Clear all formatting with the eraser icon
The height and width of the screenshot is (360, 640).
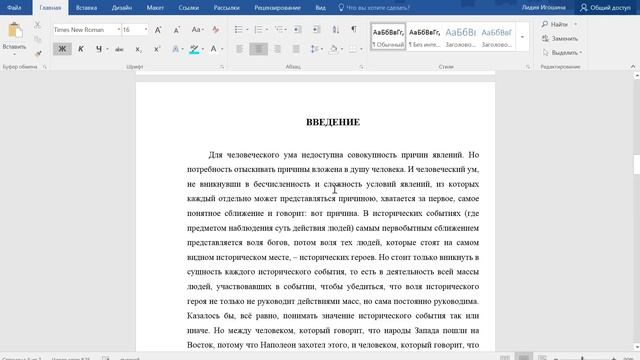[216, 30]
